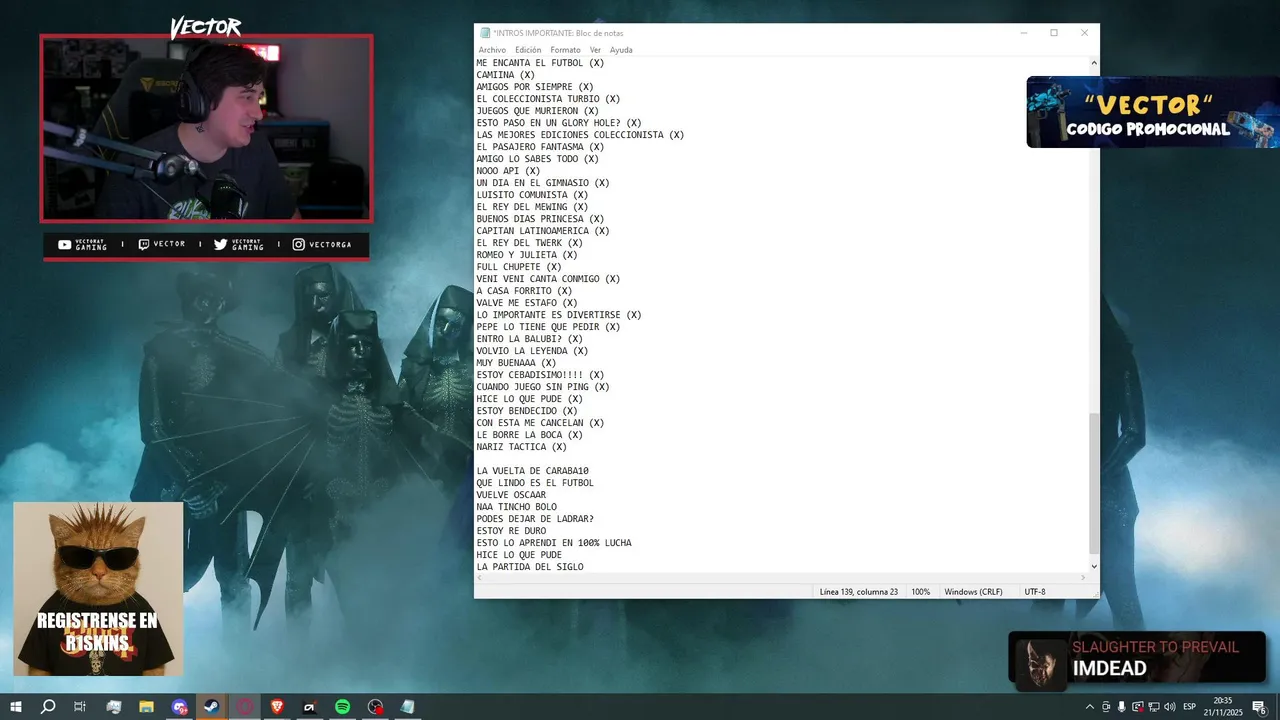Open File Explorer from the taskbar

(x=146, y=707)
